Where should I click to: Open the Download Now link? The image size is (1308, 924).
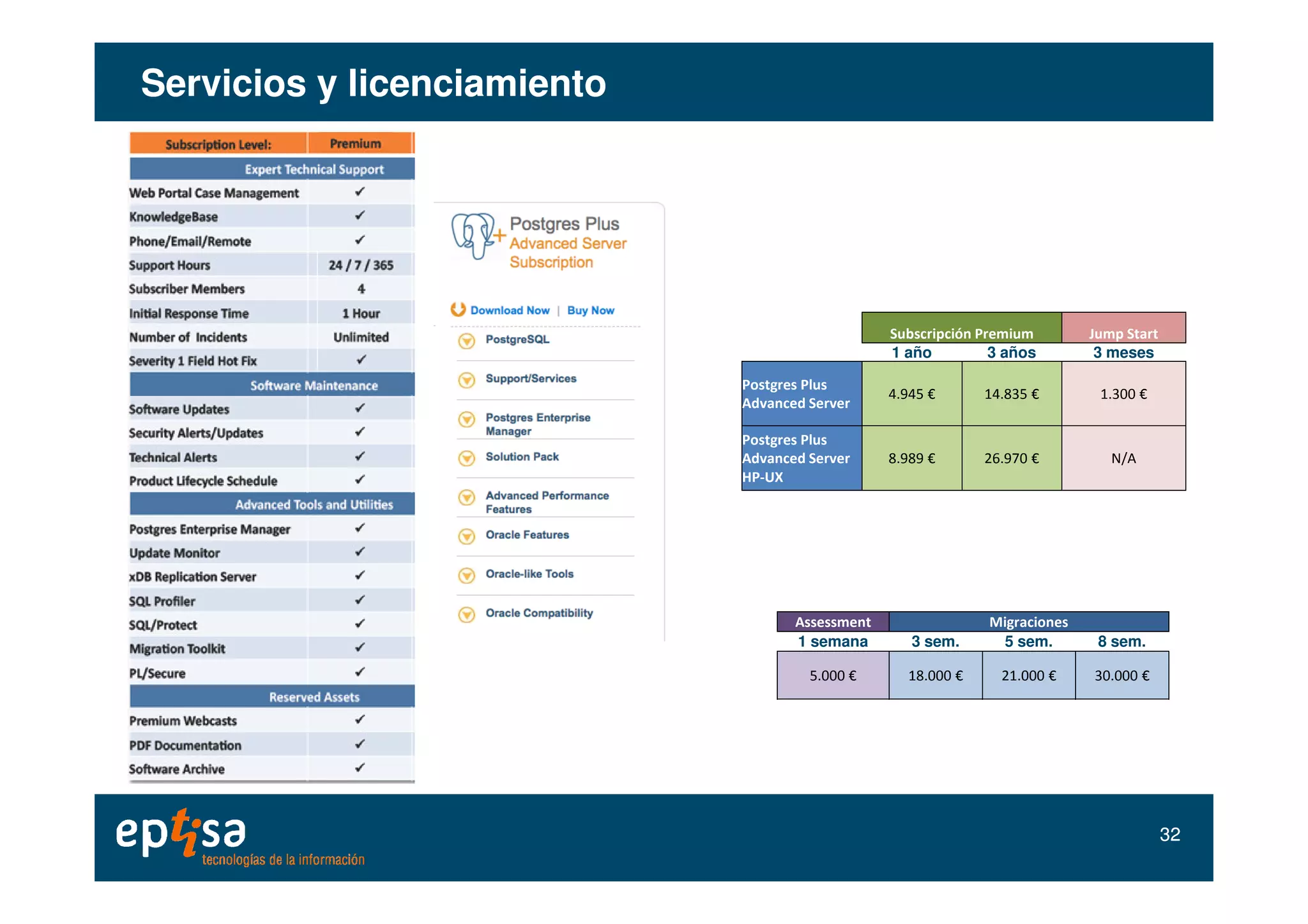pyautogui.click(x=510, y=310)
